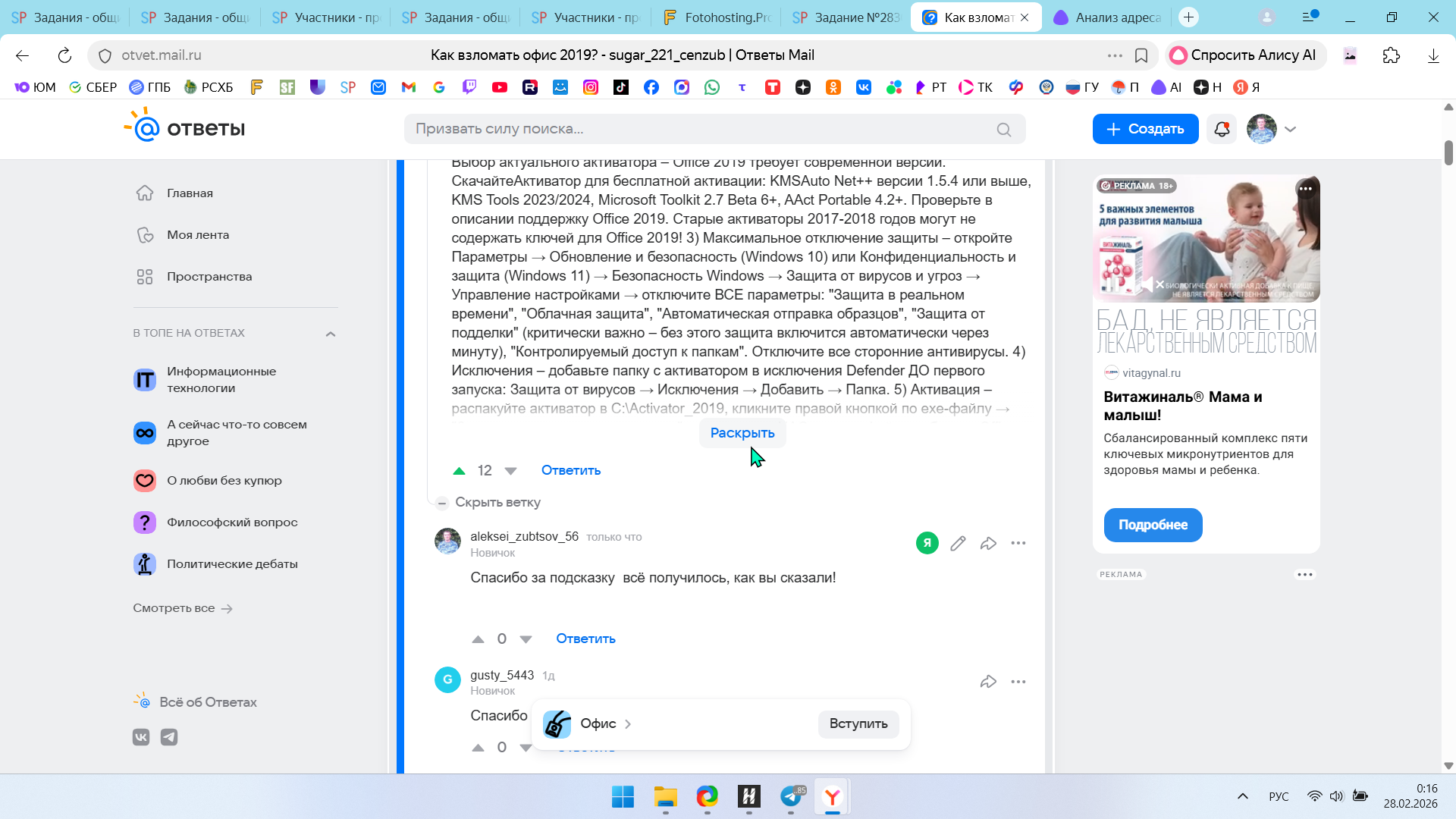Collapse the "В топе на ответах" section
The image size is (1456, 819).
[x=331, y=334]
